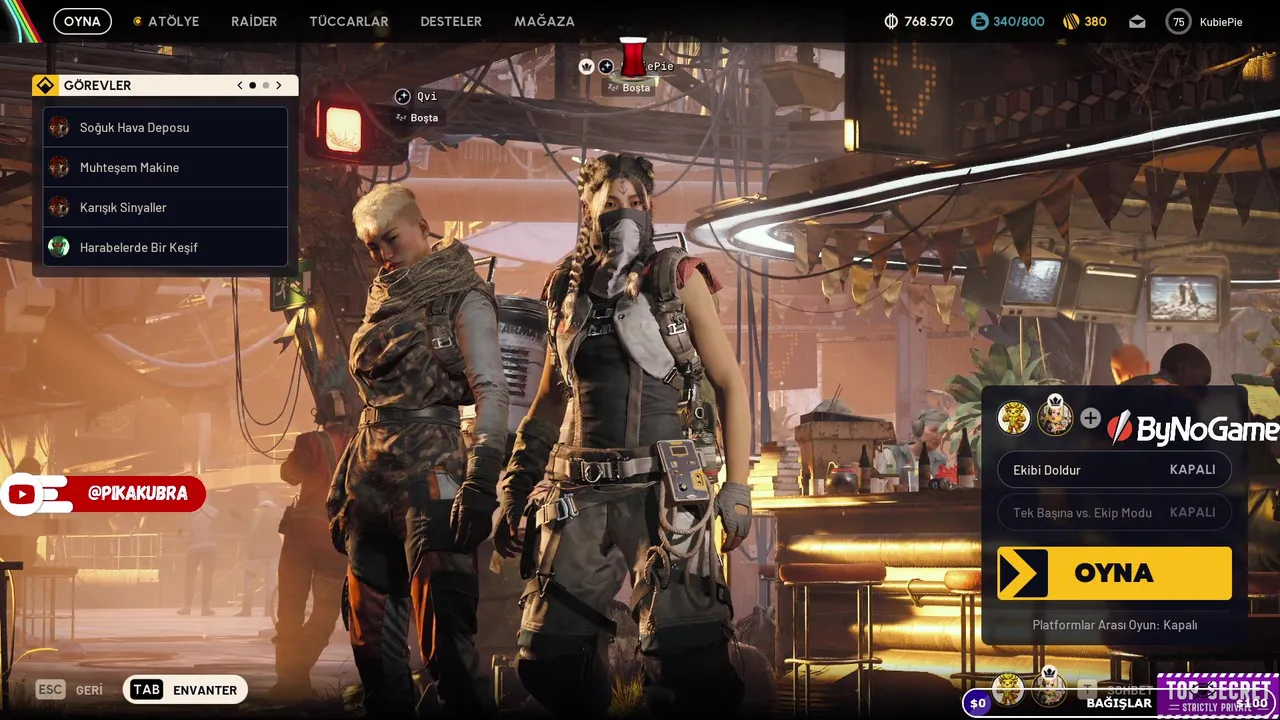Open the TAB ENVANTER inventory button

click(x=185, y=690)
